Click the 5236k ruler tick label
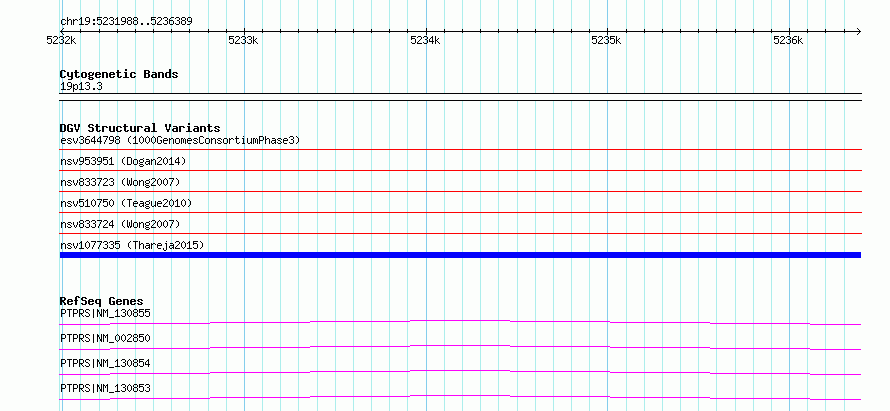This screenshot has height=411, width=890. (788, 40)
